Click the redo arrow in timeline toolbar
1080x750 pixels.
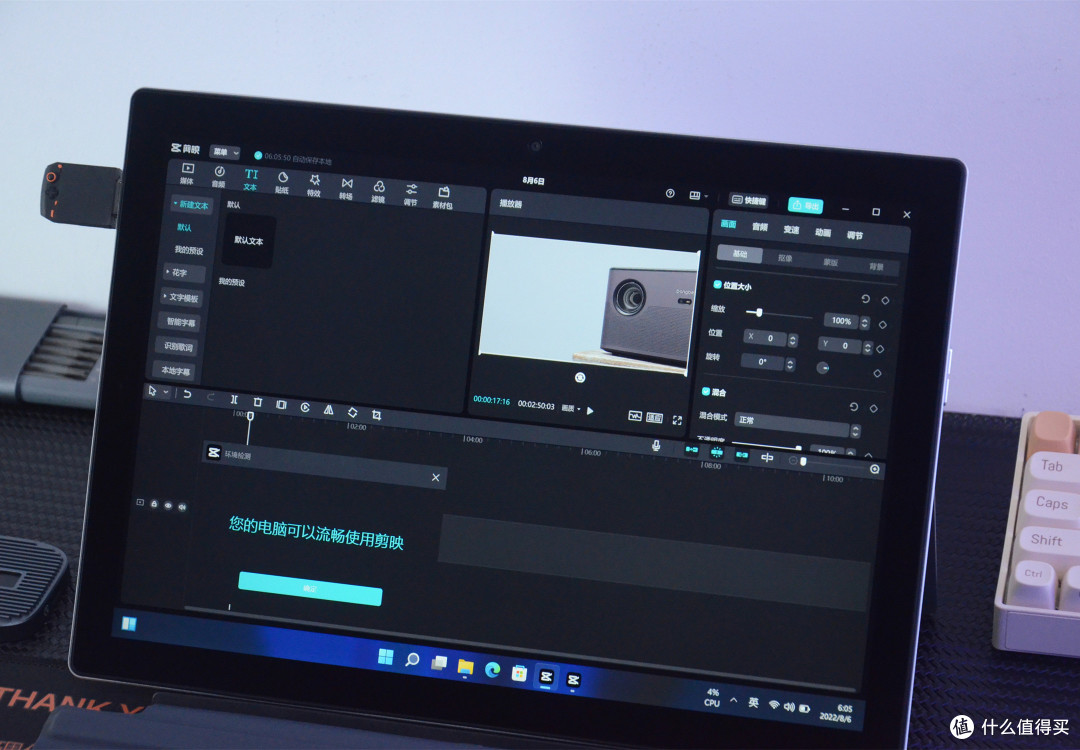(210, 397)
